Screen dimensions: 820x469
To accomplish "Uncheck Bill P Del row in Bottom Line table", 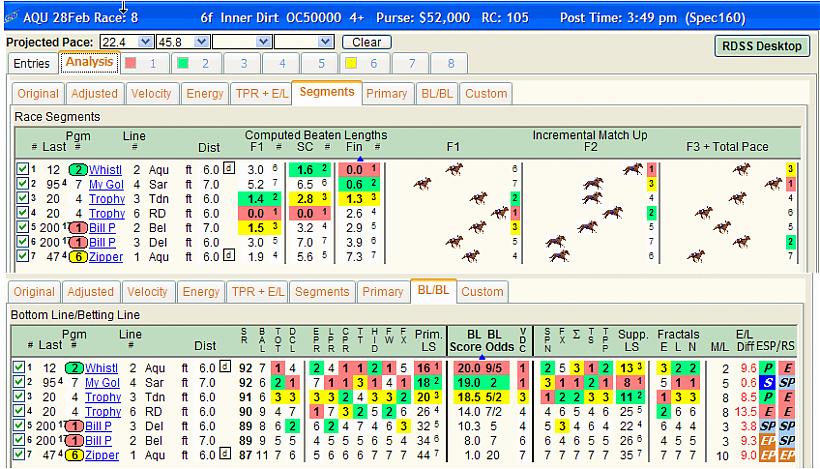I will point(18,426).
